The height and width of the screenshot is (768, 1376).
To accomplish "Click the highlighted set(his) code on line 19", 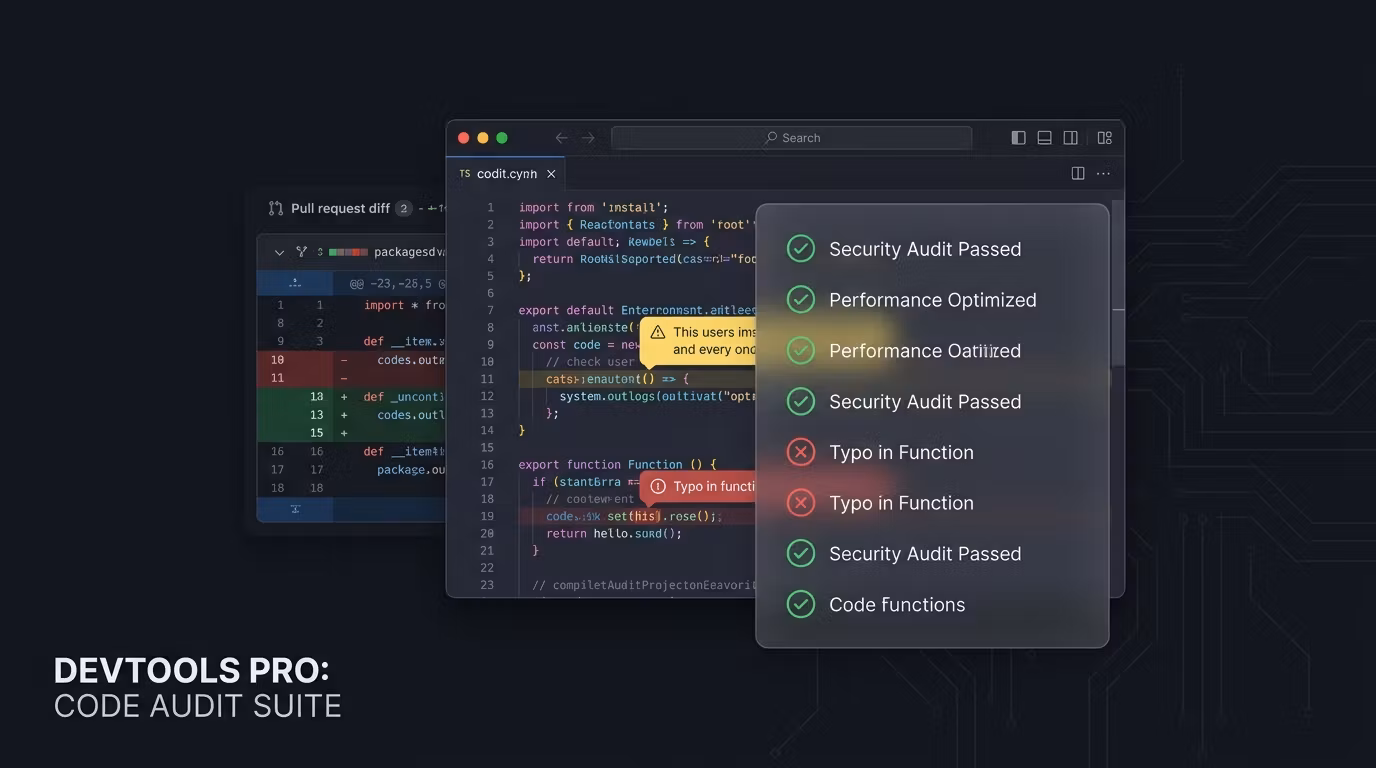I will tap(634, 516).
